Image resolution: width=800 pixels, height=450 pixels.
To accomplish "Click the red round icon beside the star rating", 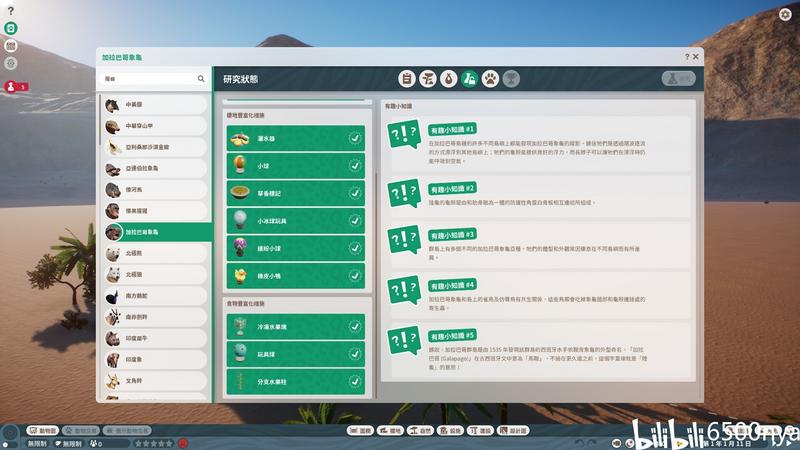I will (x=183, y=443).
